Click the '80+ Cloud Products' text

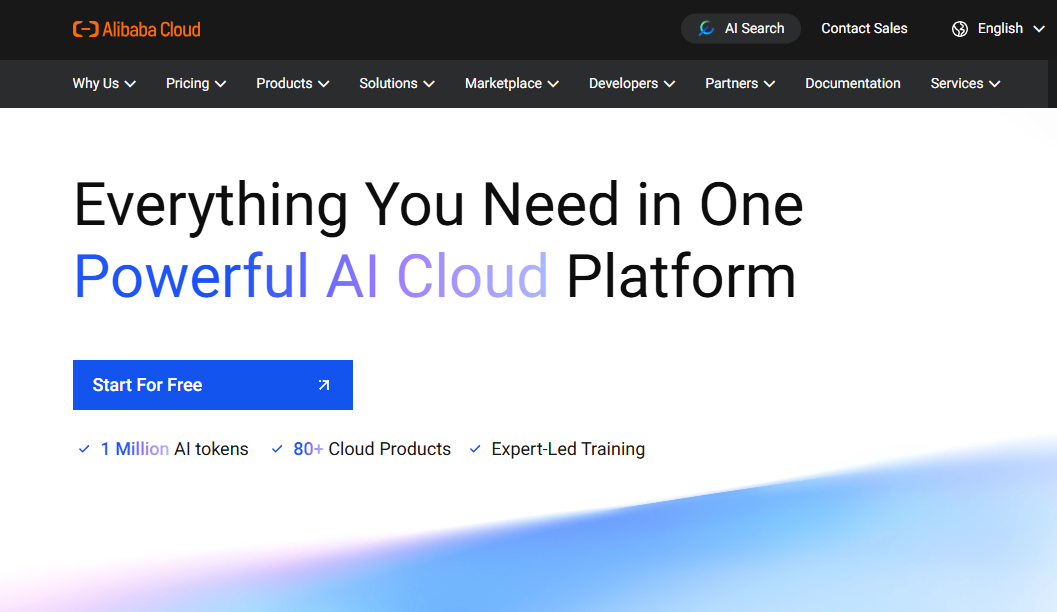coord(372,449)
